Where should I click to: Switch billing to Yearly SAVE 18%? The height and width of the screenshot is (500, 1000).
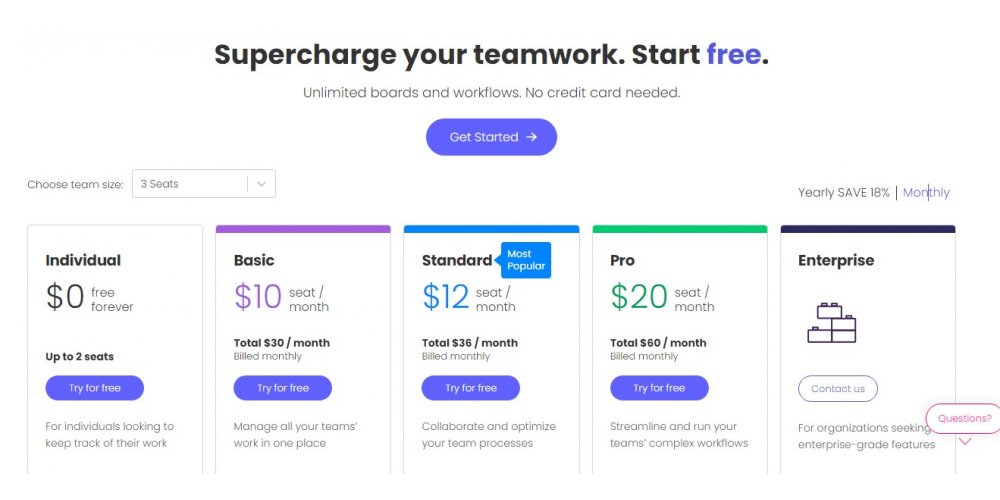(x=843, y=192)
